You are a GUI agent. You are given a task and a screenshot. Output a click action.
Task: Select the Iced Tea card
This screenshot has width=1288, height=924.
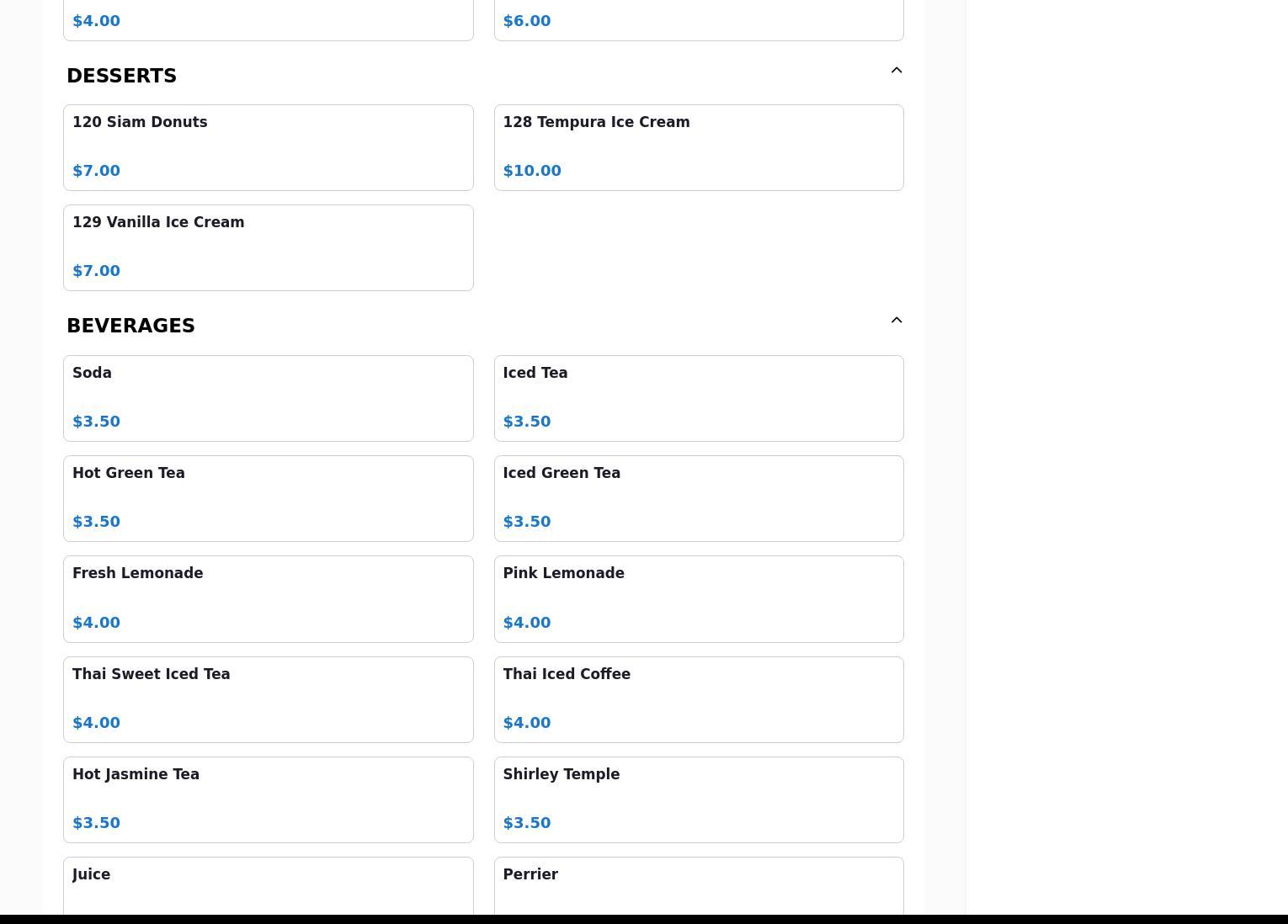coord(699,399)
